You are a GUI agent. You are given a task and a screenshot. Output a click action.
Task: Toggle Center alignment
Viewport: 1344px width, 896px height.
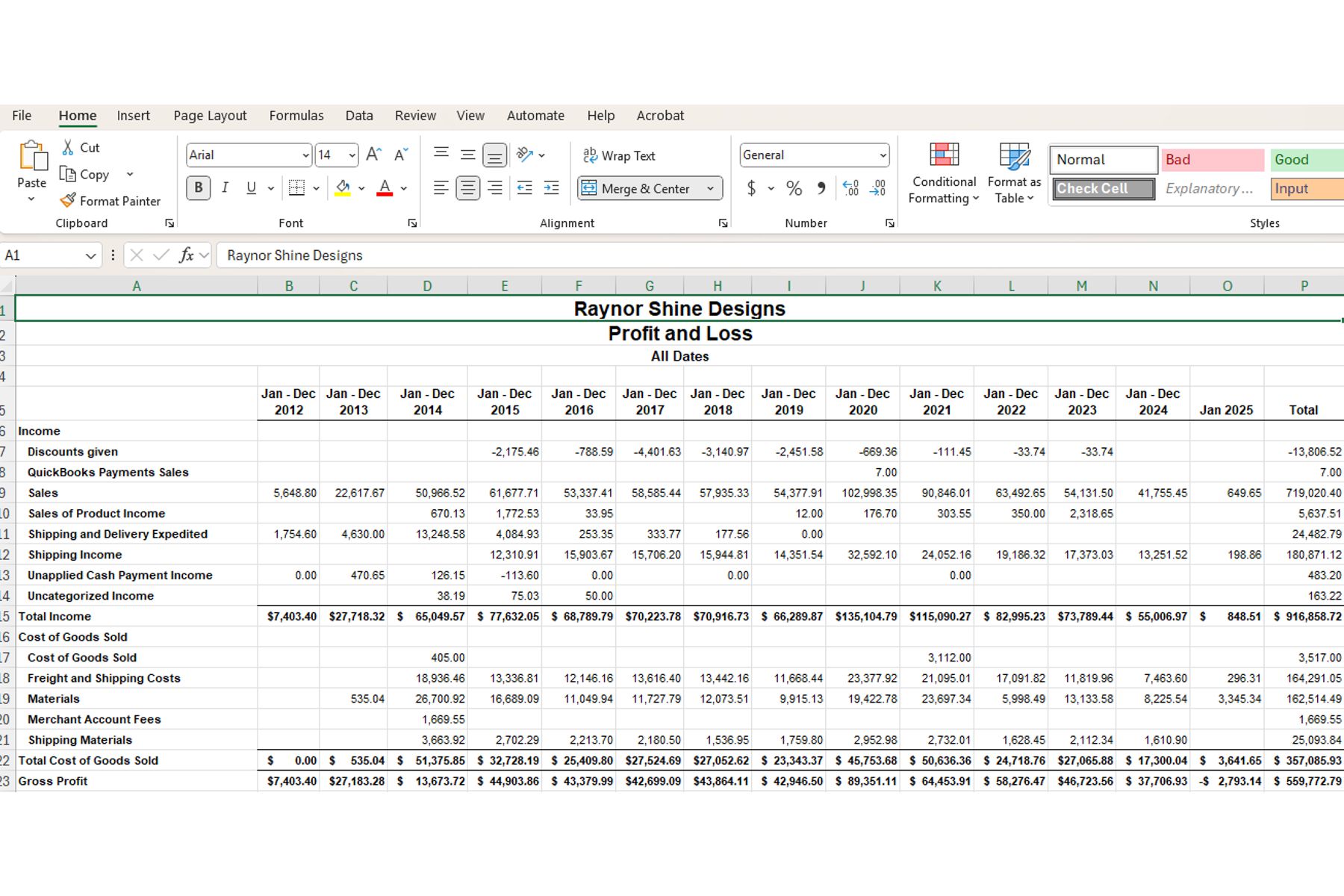[x=468, y=188]
